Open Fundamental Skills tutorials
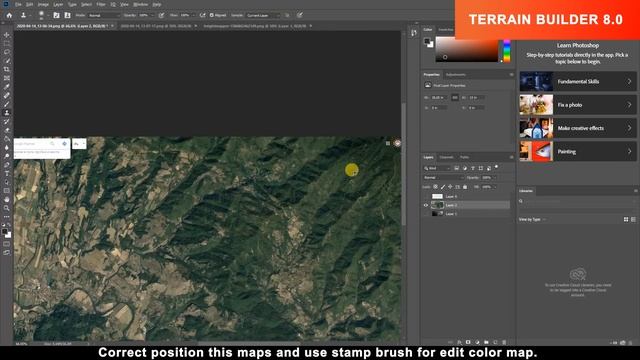The image size is (640, 360). [578, 82]
